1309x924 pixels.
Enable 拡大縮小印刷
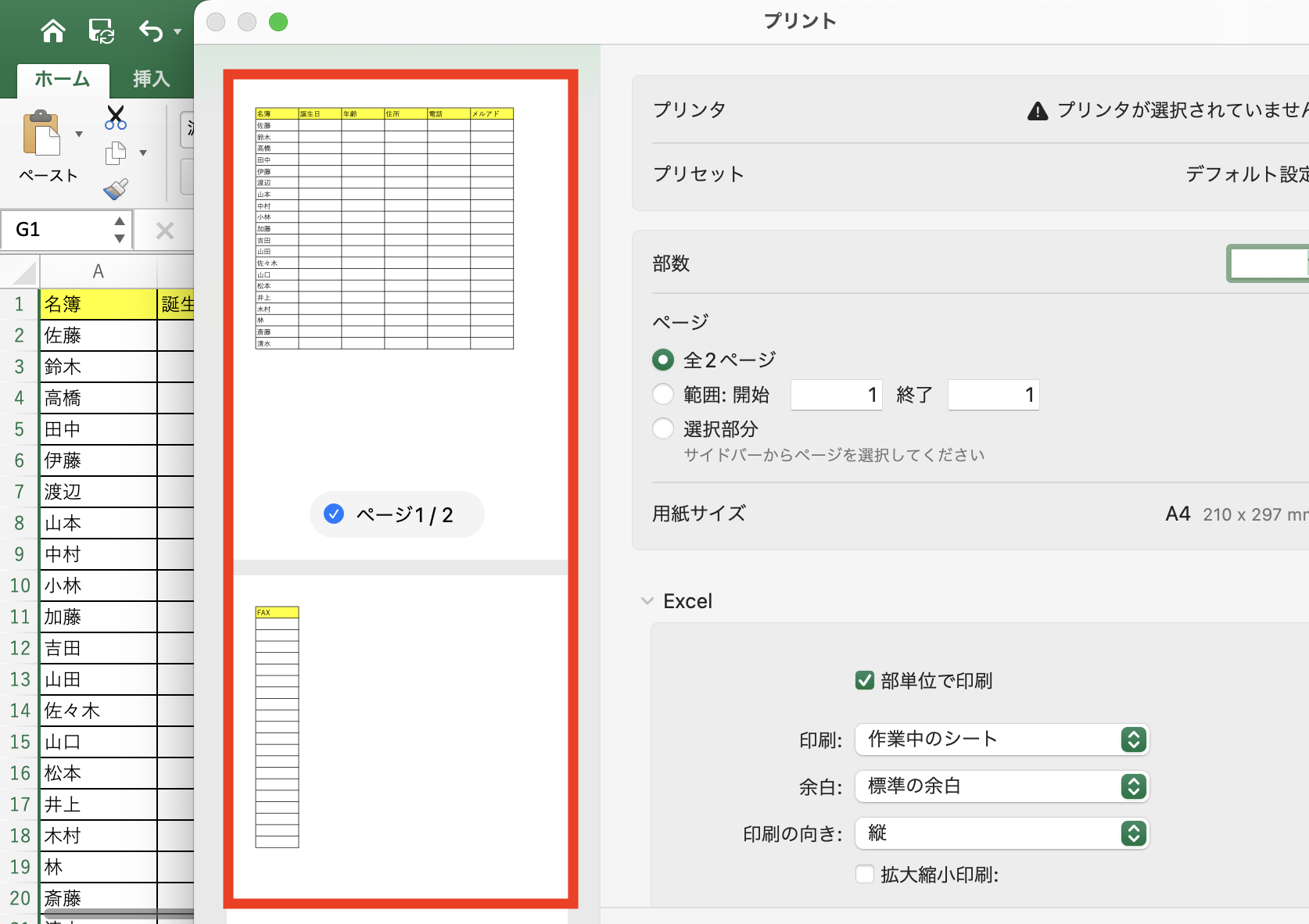(864, 874)
